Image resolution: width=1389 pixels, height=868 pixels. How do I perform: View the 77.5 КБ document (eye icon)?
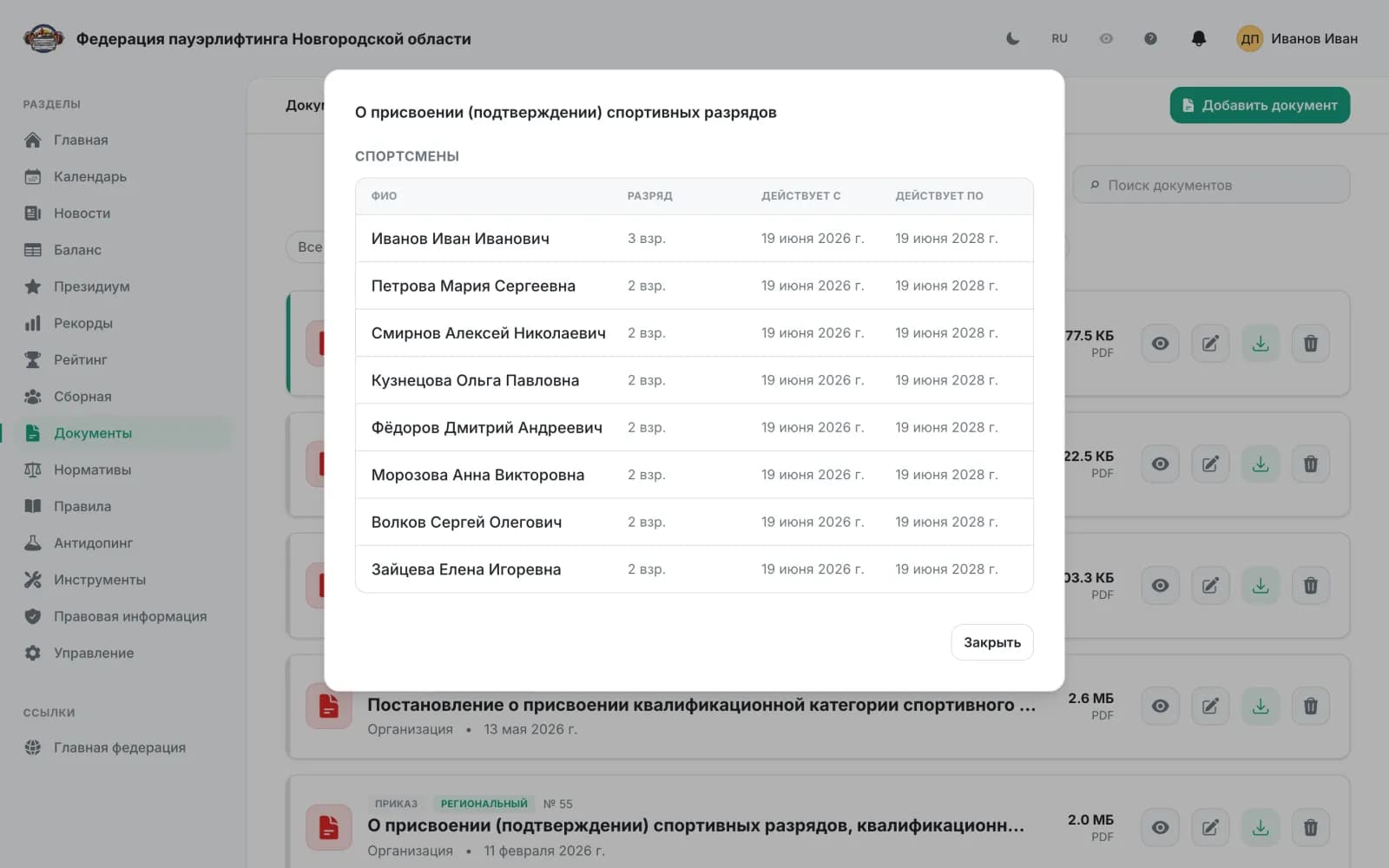pos(1160,344)
